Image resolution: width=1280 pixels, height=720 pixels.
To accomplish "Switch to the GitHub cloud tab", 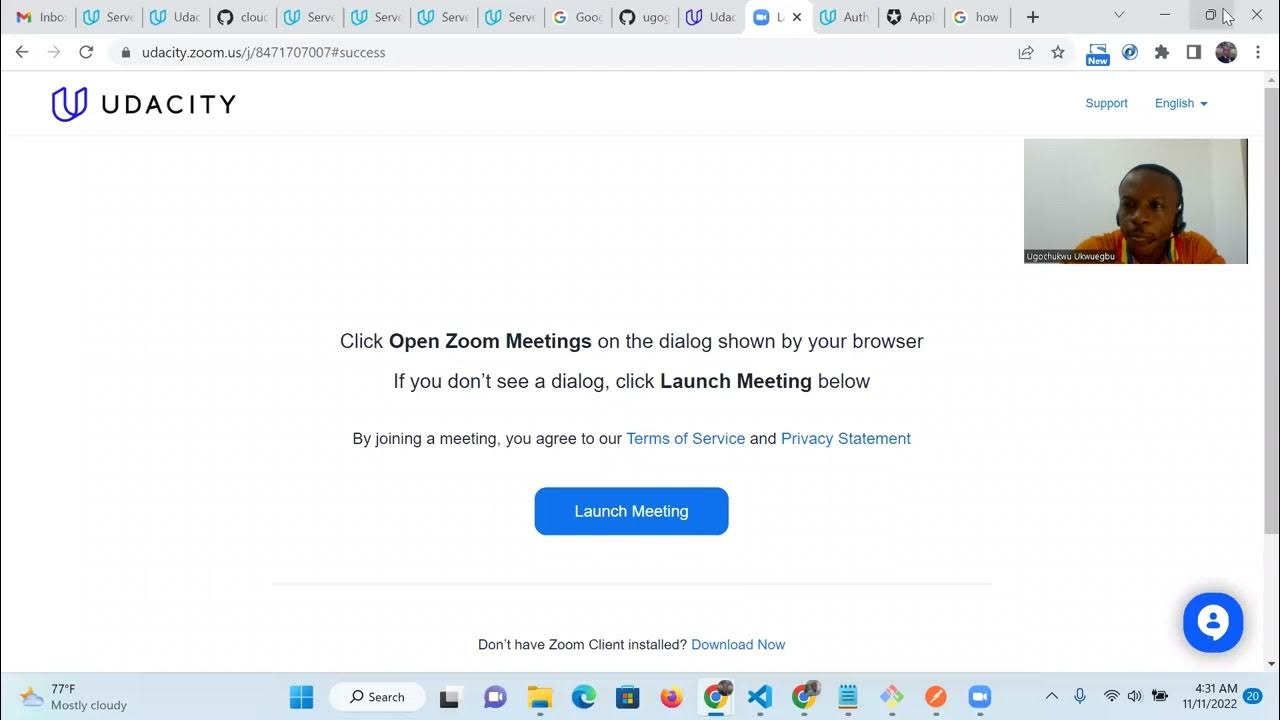I will pyautogui.click(x=243, y=17).
